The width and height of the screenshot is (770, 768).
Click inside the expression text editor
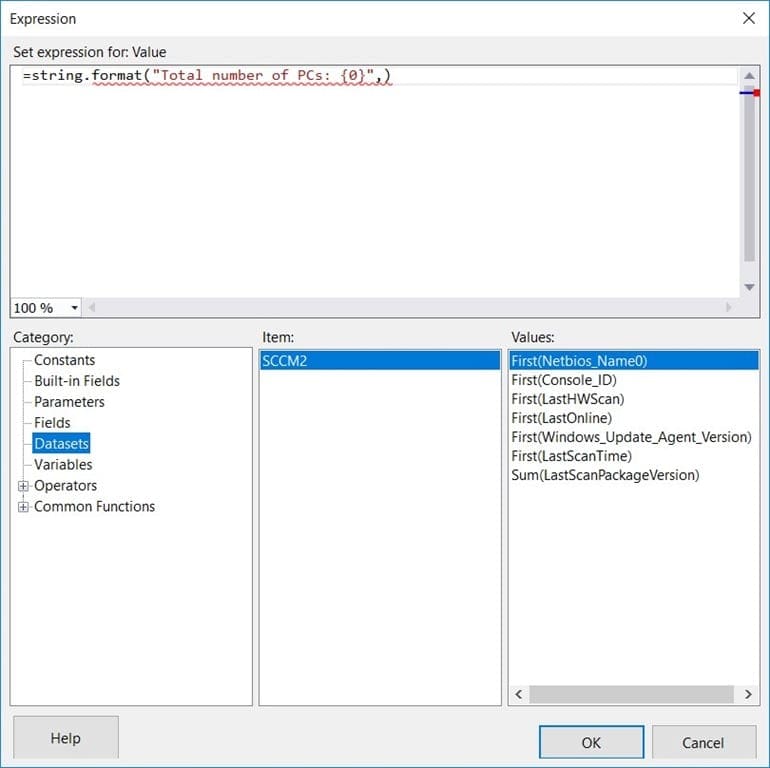pyautogui.click(x=374, y=182)
